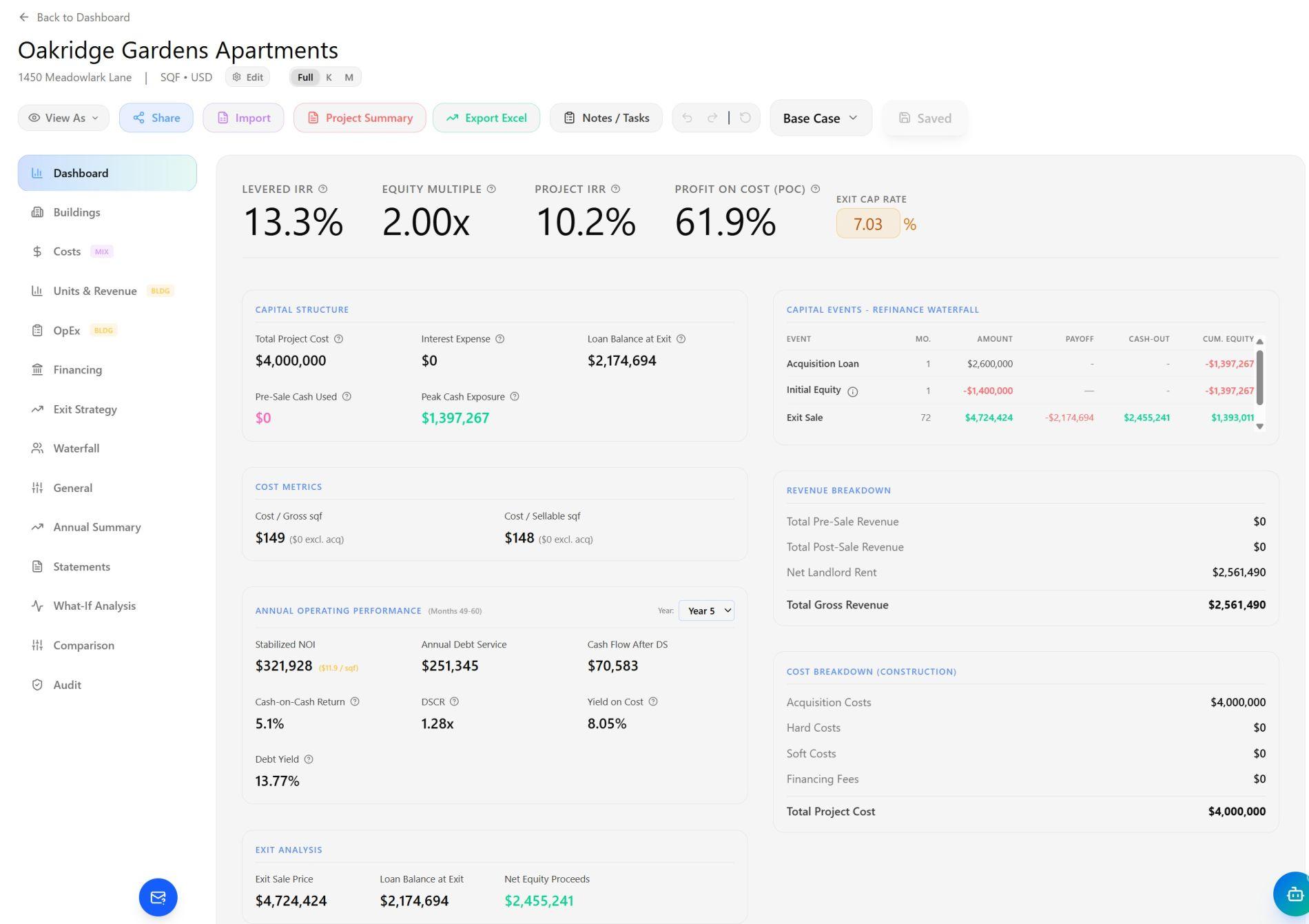Click the Share button
This screenshot has width=1309, height=924.
pyautogui.click(x=156, y=118)
